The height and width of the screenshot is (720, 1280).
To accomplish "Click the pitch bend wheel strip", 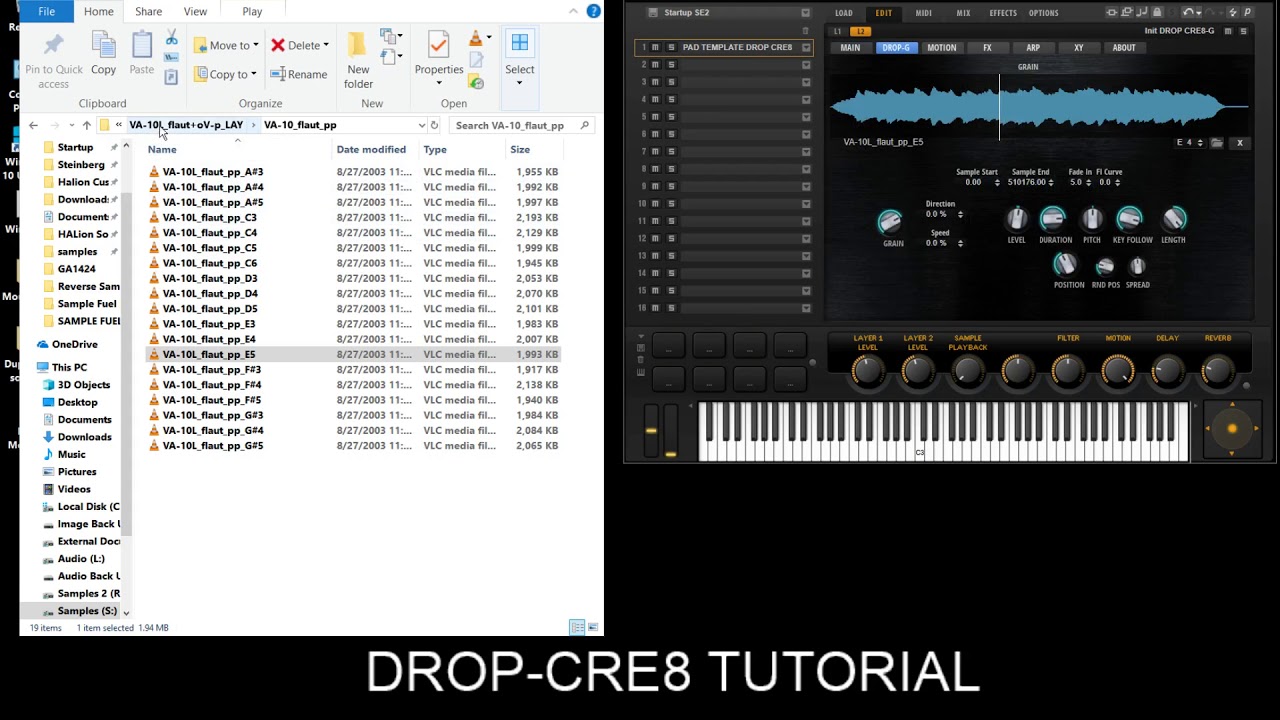I will [651, 431].
